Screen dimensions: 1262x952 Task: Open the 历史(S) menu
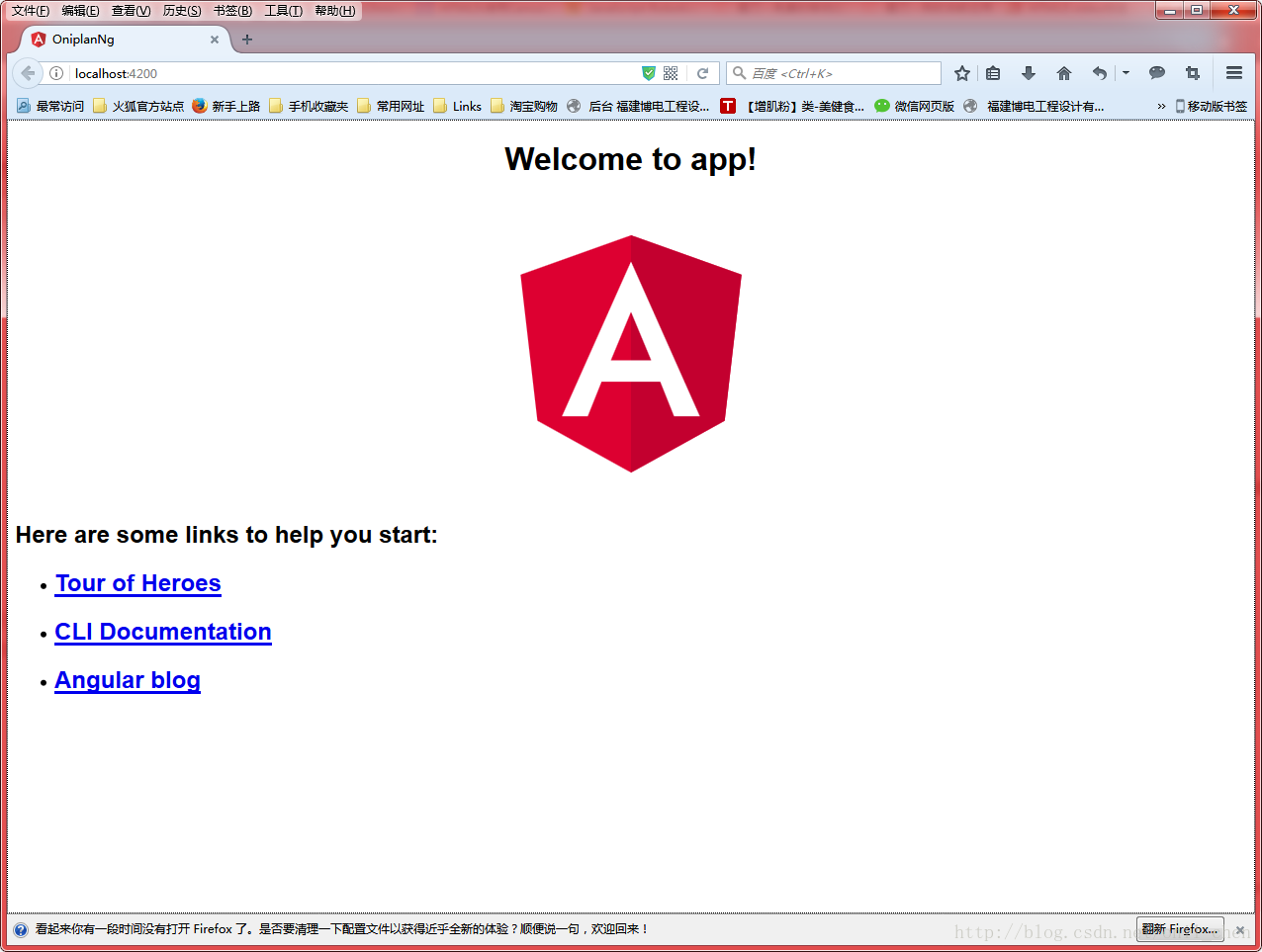coord(182,11)
